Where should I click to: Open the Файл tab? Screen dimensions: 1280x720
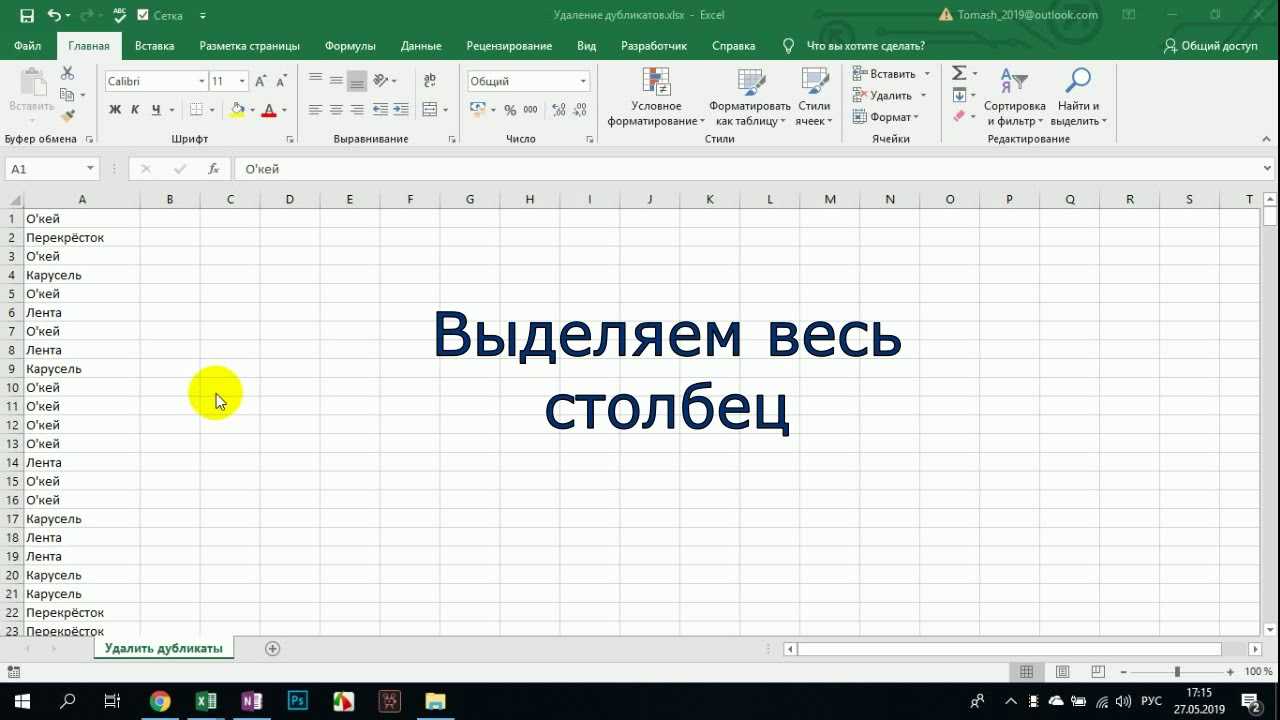click(28, 46)
